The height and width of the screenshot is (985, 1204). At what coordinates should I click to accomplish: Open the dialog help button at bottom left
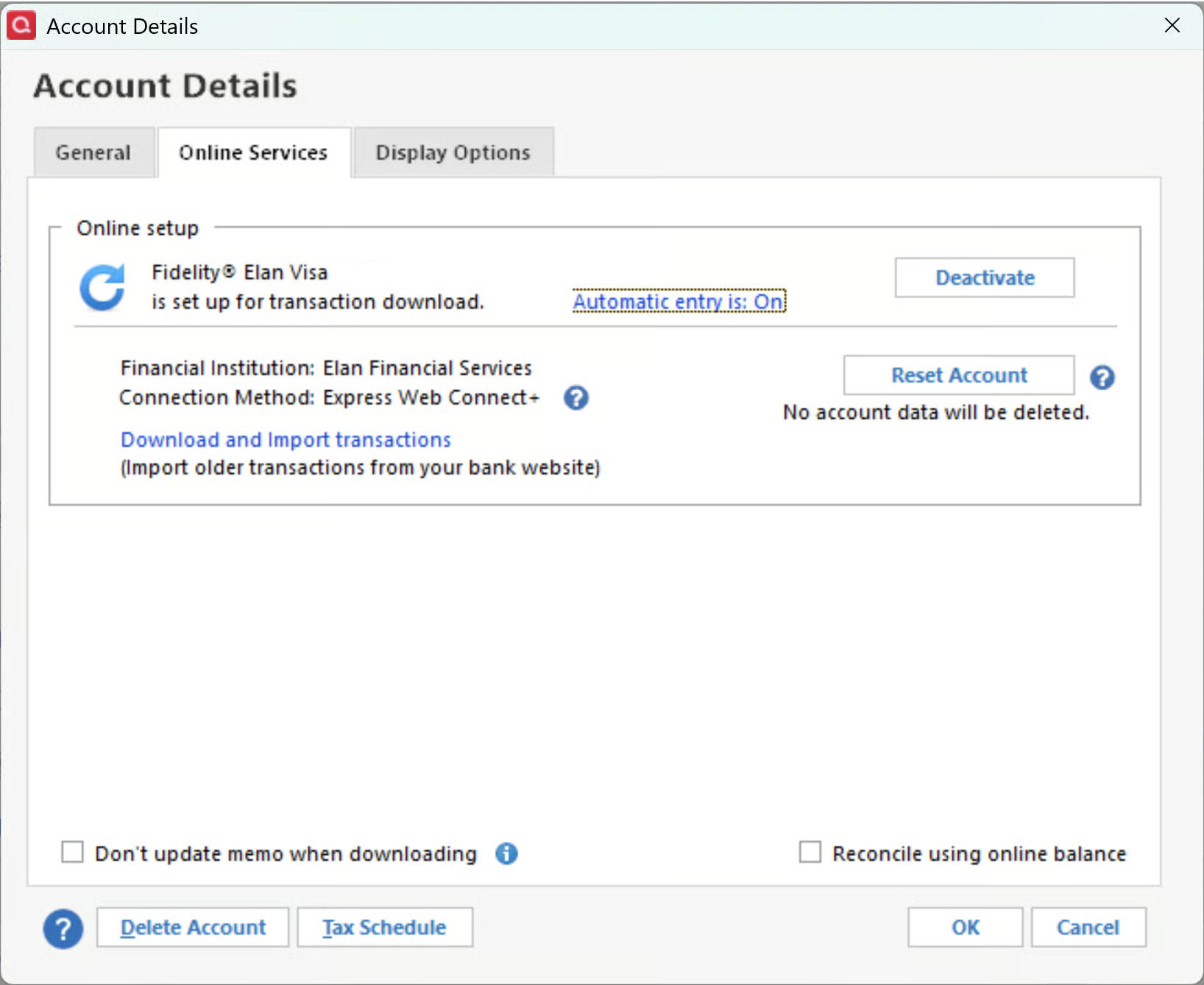[63, 929]
